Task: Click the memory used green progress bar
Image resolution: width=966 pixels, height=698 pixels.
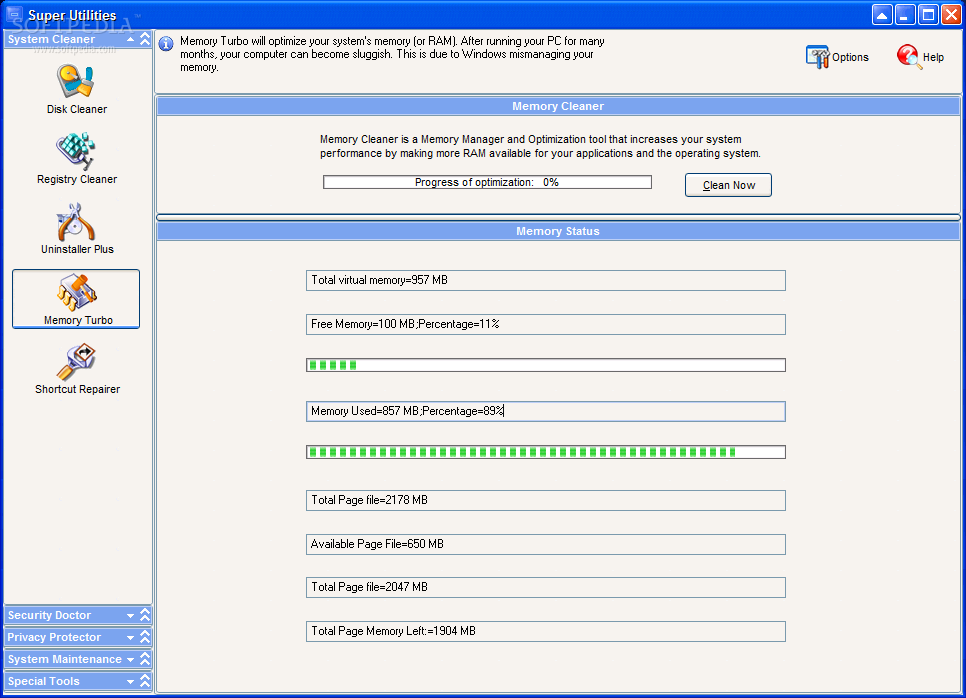Action: point(546,452)
